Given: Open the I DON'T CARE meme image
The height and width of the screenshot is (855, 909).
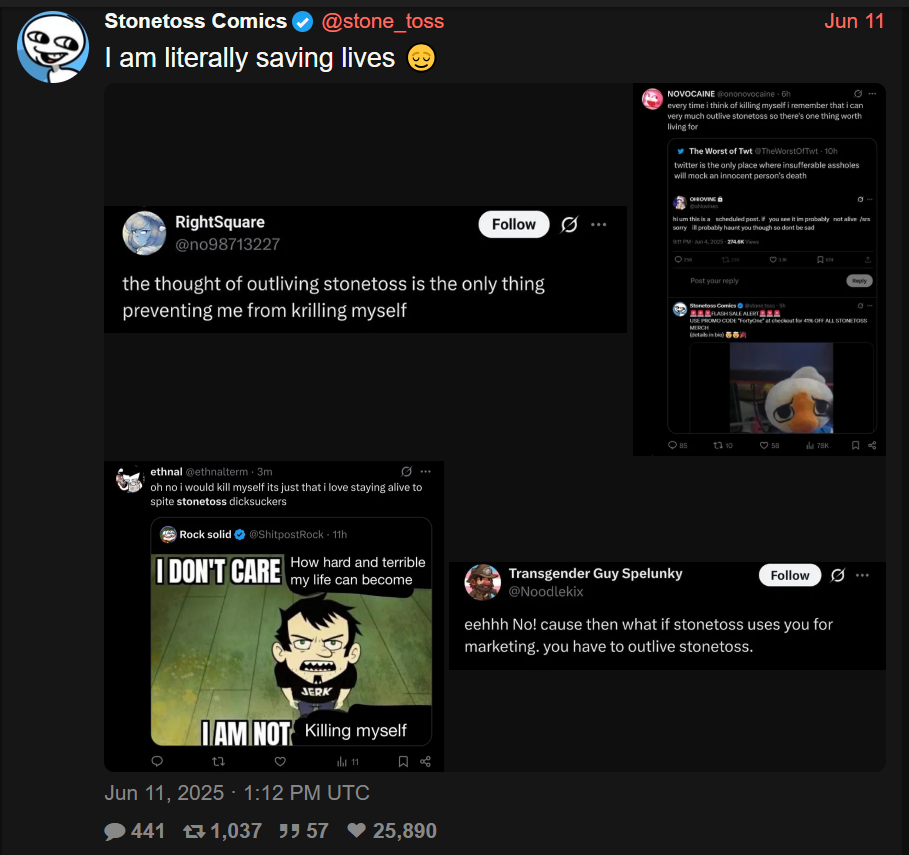Looking at the screenshot, I should 291,649.
